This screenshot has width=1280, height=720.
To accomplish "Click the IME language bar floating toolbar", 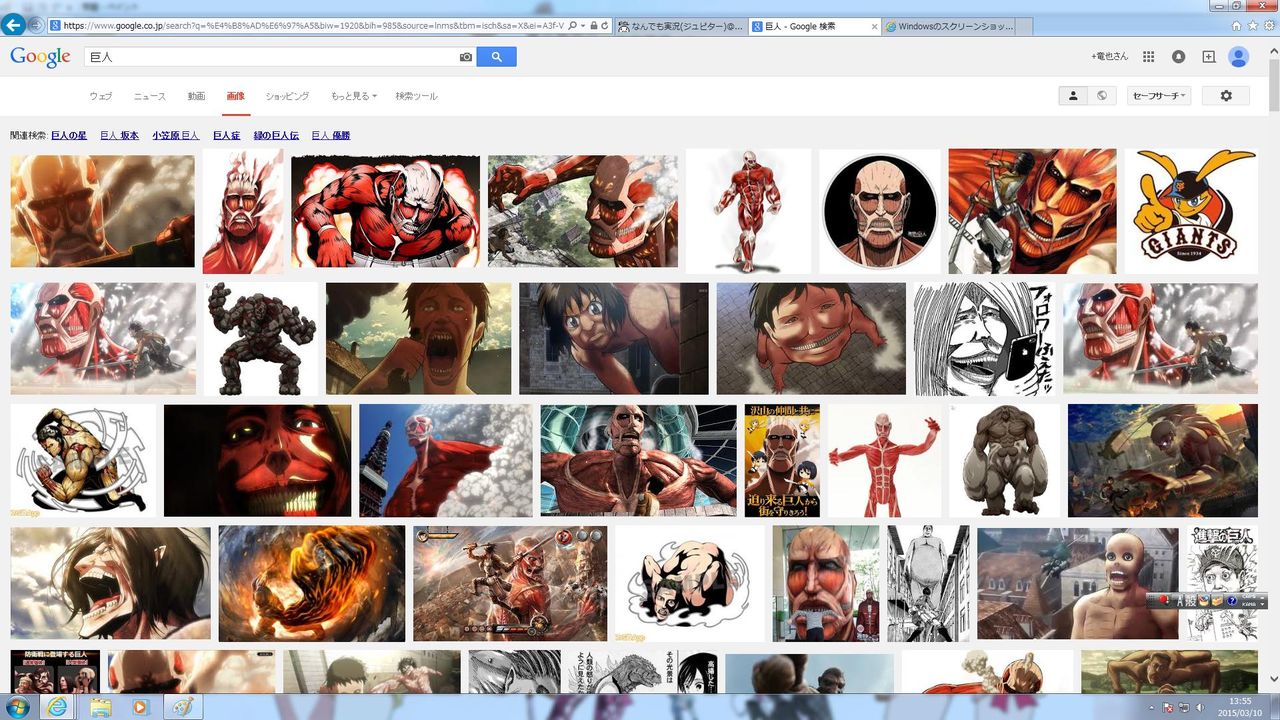I will click(x=1206, y=601).
